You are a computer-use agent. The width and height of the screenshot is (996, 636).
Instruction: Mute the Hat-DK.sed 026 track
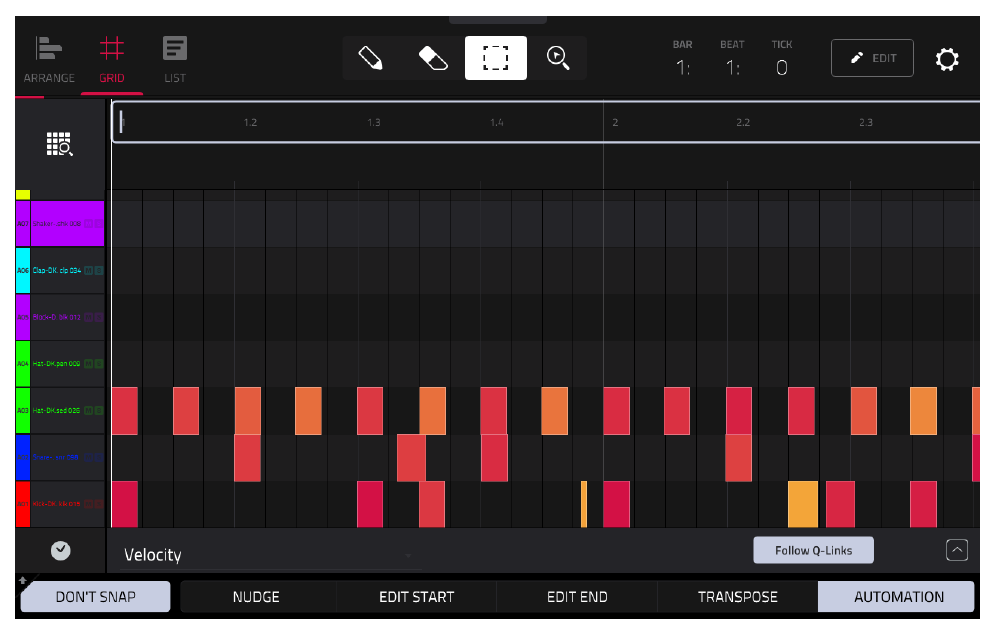[89, 410]
